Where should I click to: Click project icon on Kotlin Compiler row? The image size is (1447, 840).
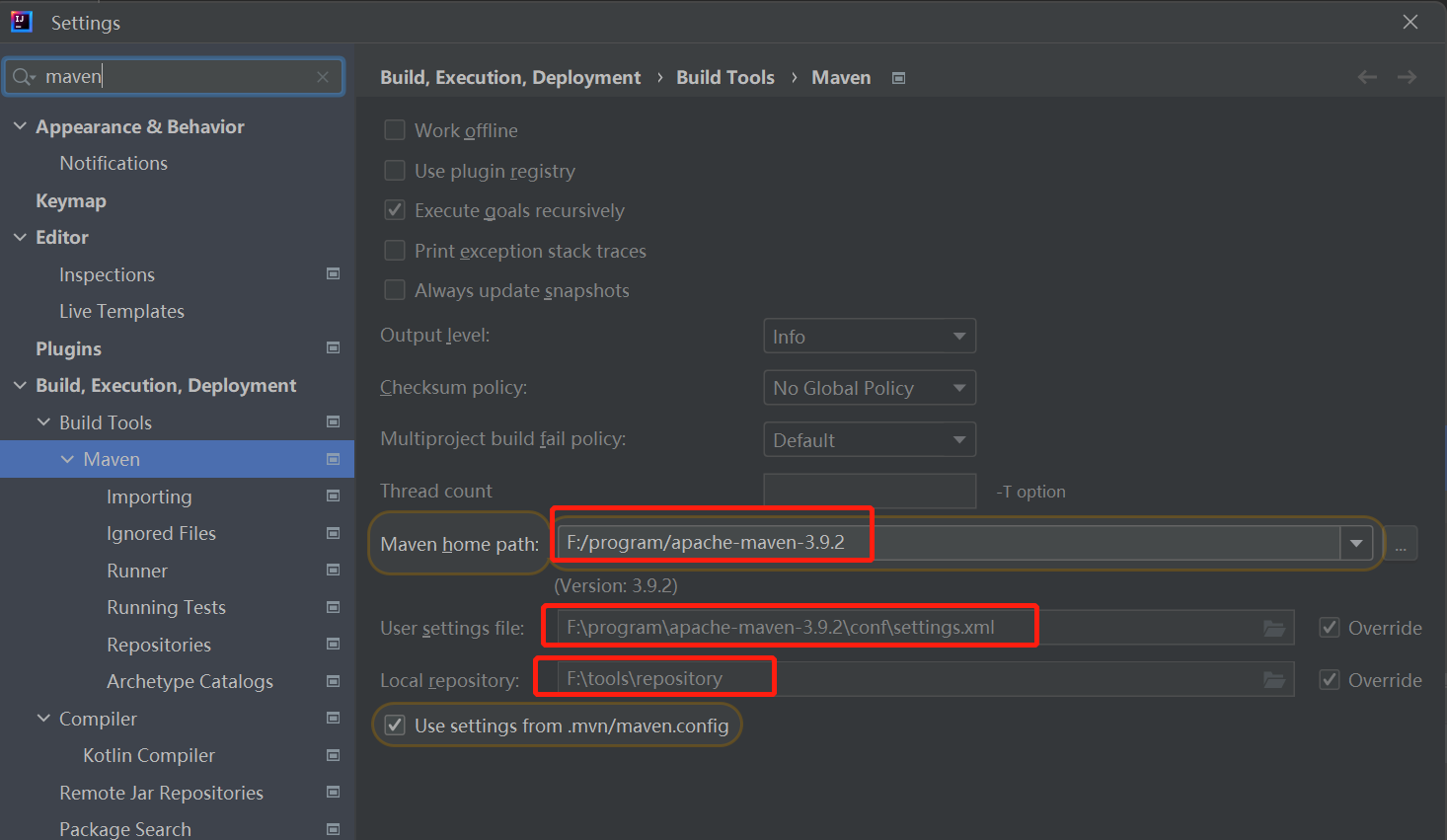point(334,755)
